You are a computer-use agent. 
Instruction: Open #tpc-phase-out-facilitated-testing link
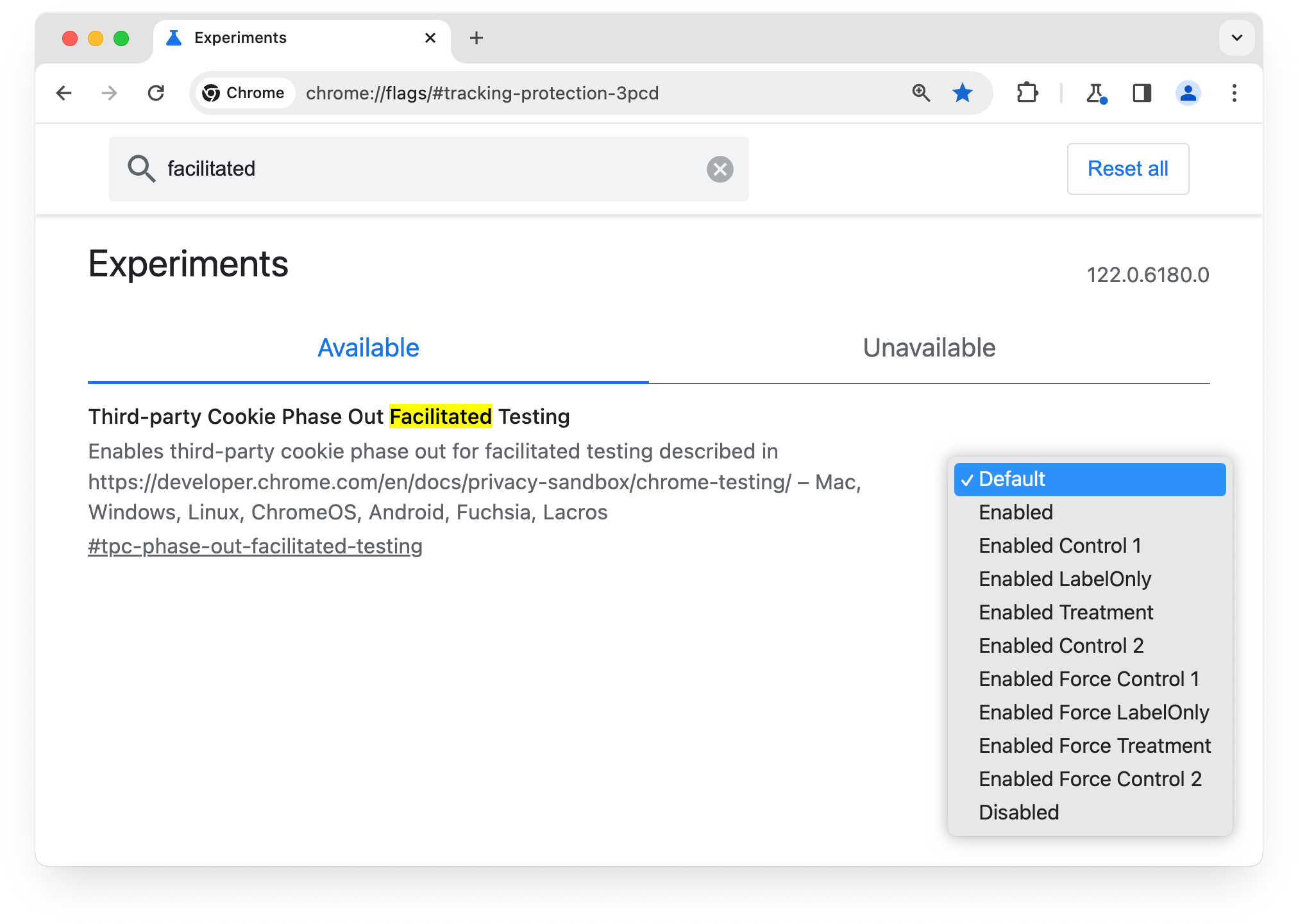coord(255,546)
